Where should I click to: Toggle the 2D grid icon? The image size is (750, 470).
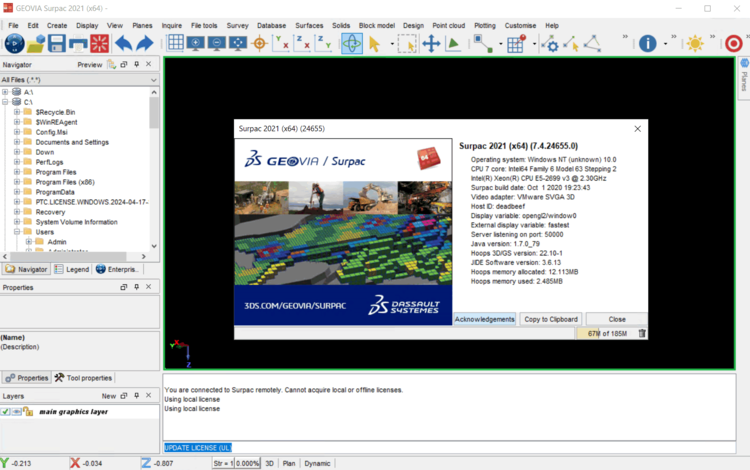tap(175, 43)
